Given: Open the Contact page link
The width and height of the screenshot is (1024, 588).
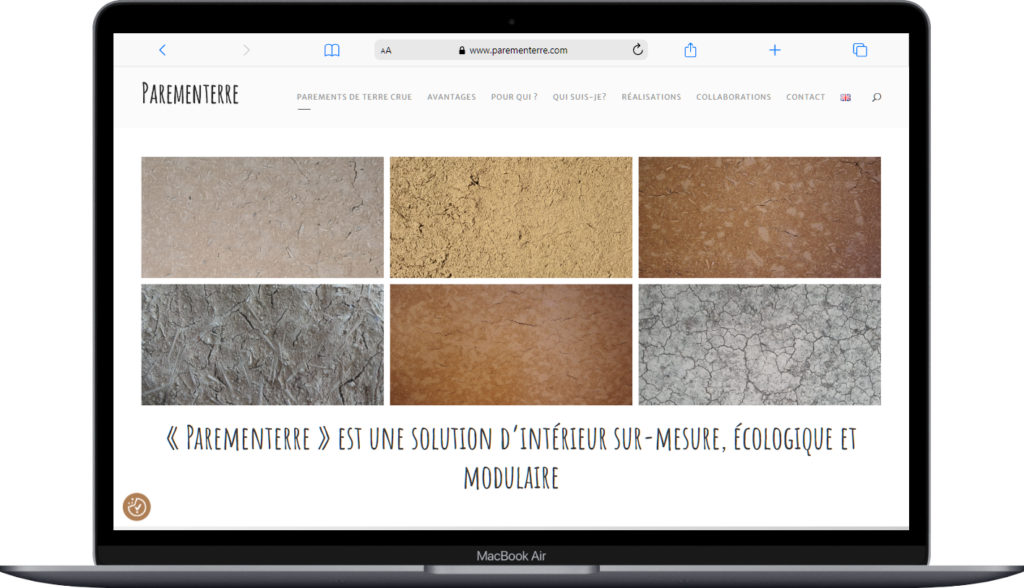Looking at the screenshot, I should [x=805, y=97].
